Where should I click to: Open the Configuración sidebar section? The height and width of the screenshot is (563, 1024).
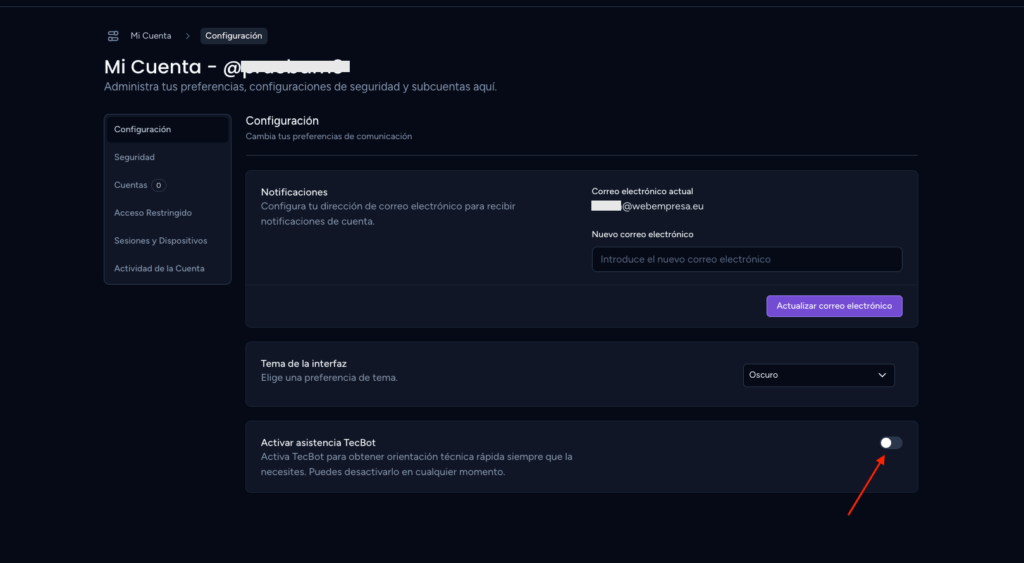[167, 129]
